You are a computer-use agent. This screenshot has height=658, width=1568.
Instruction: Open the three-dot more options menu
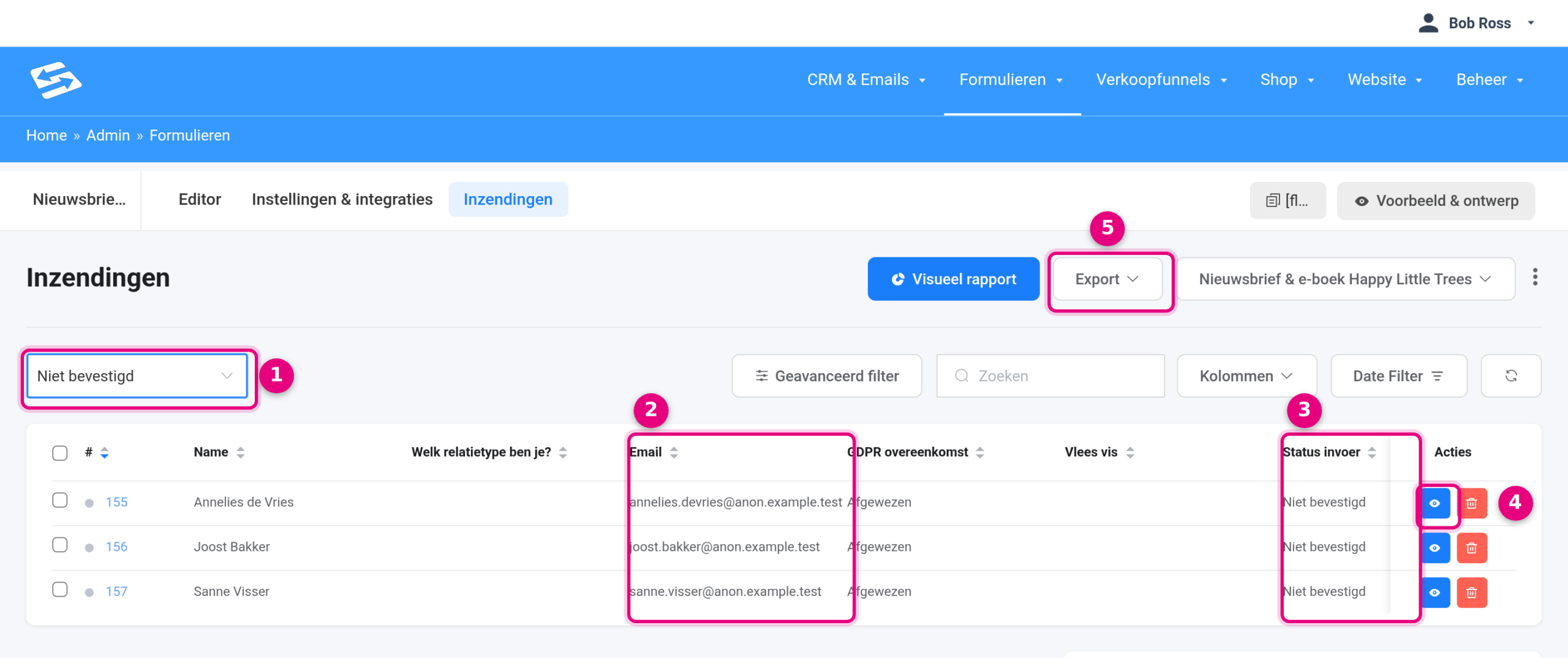pos(1535,278)
